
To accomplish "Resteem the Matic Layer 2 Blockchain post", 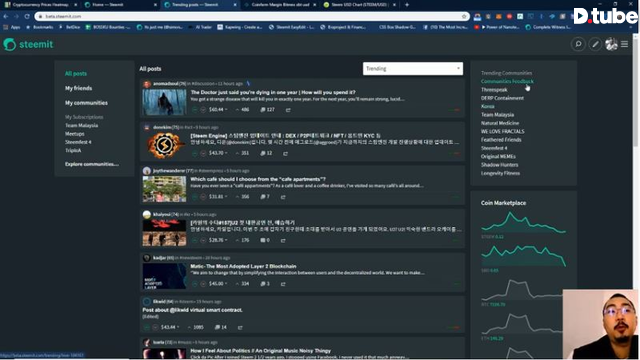I will click(x=283, y=284).
